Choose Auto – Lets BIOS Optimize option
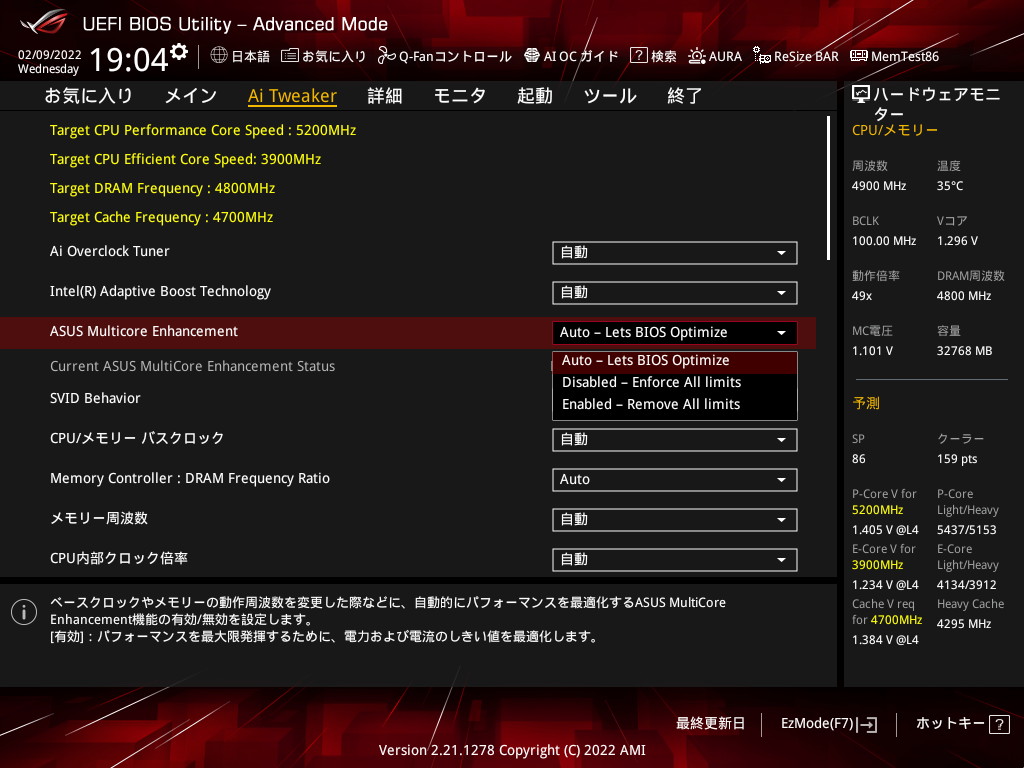 click(x=675, y=360)
